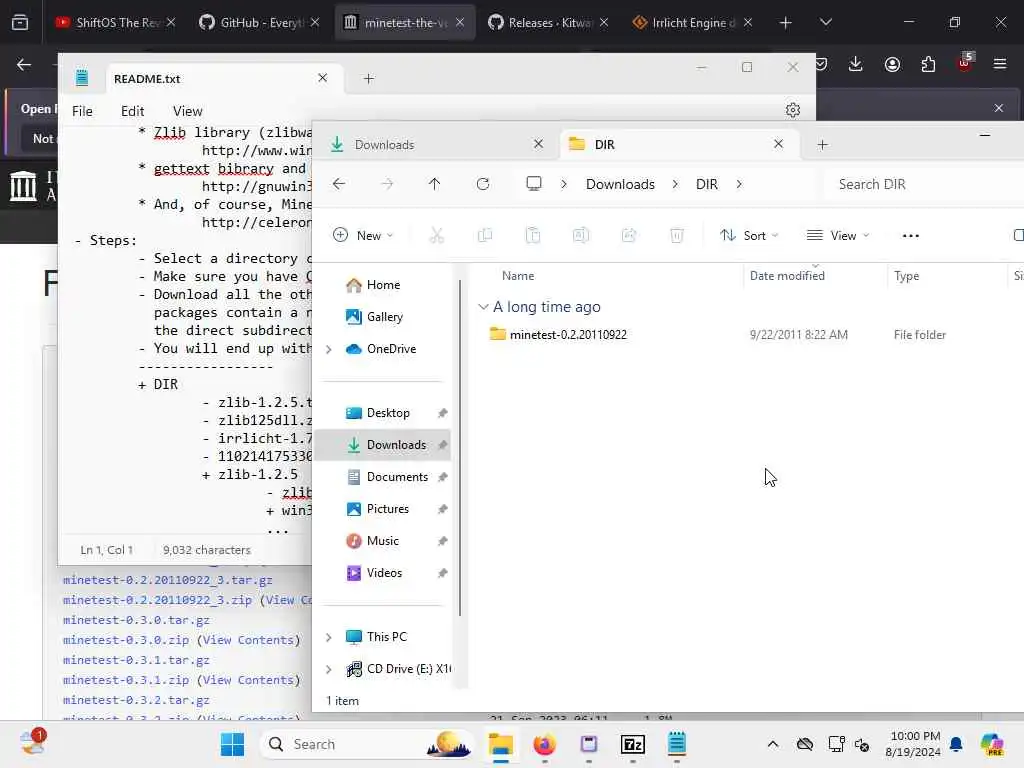Click the Firefox back navigation arrow

[24, 64]
